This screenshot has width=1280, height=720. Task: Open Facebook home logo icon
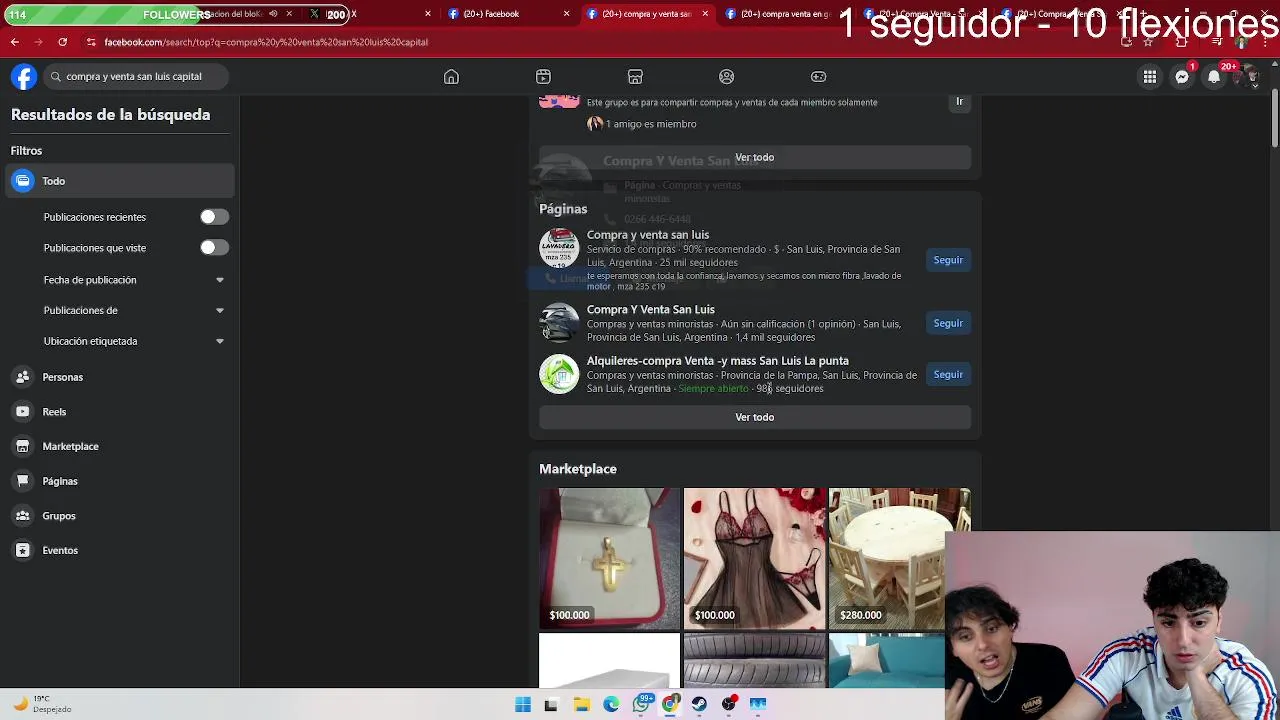tap(24, 77)
